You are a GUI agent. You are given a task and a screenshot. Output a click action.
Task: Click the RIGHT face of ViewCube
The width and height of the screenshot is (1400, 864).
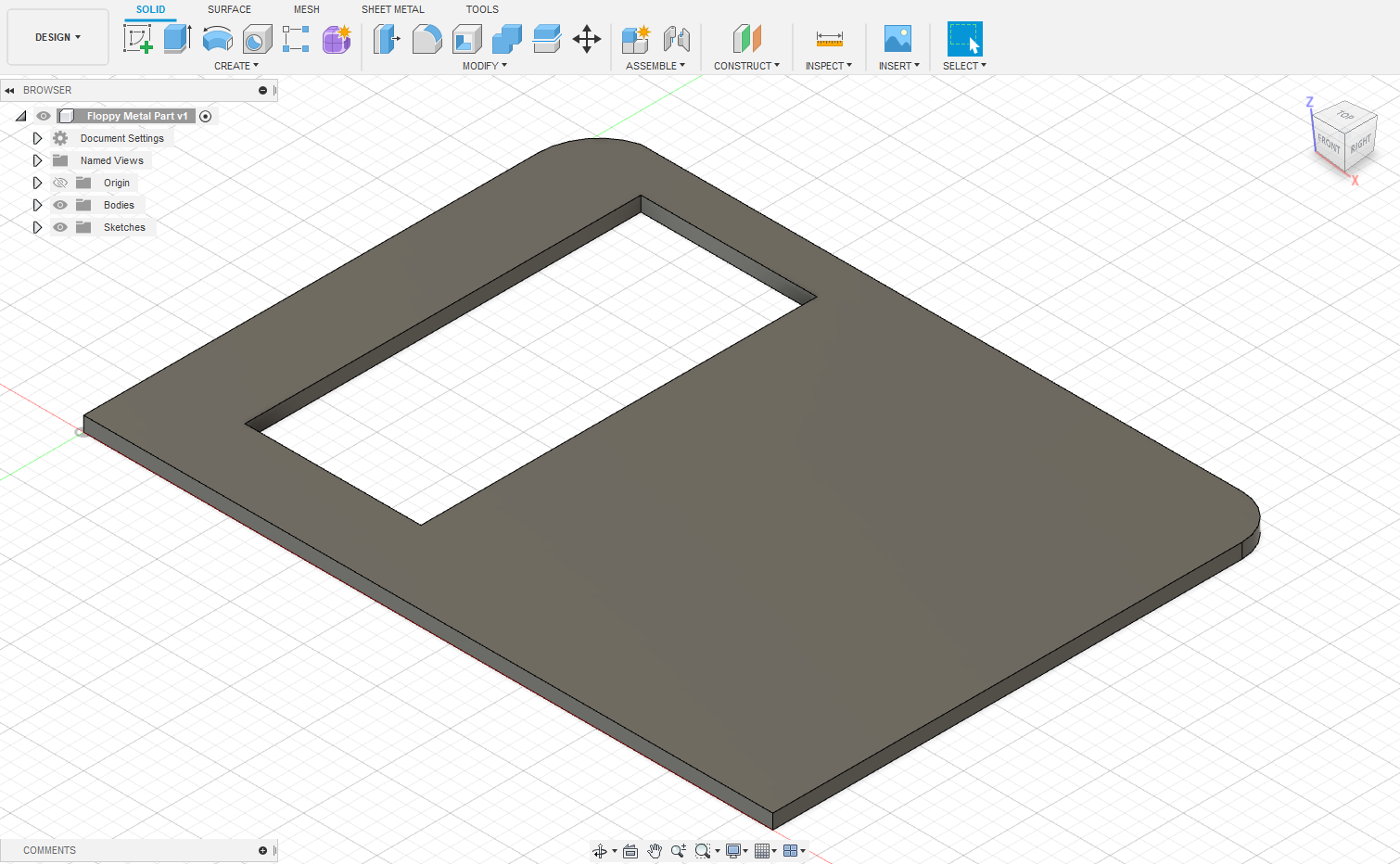1360,144
